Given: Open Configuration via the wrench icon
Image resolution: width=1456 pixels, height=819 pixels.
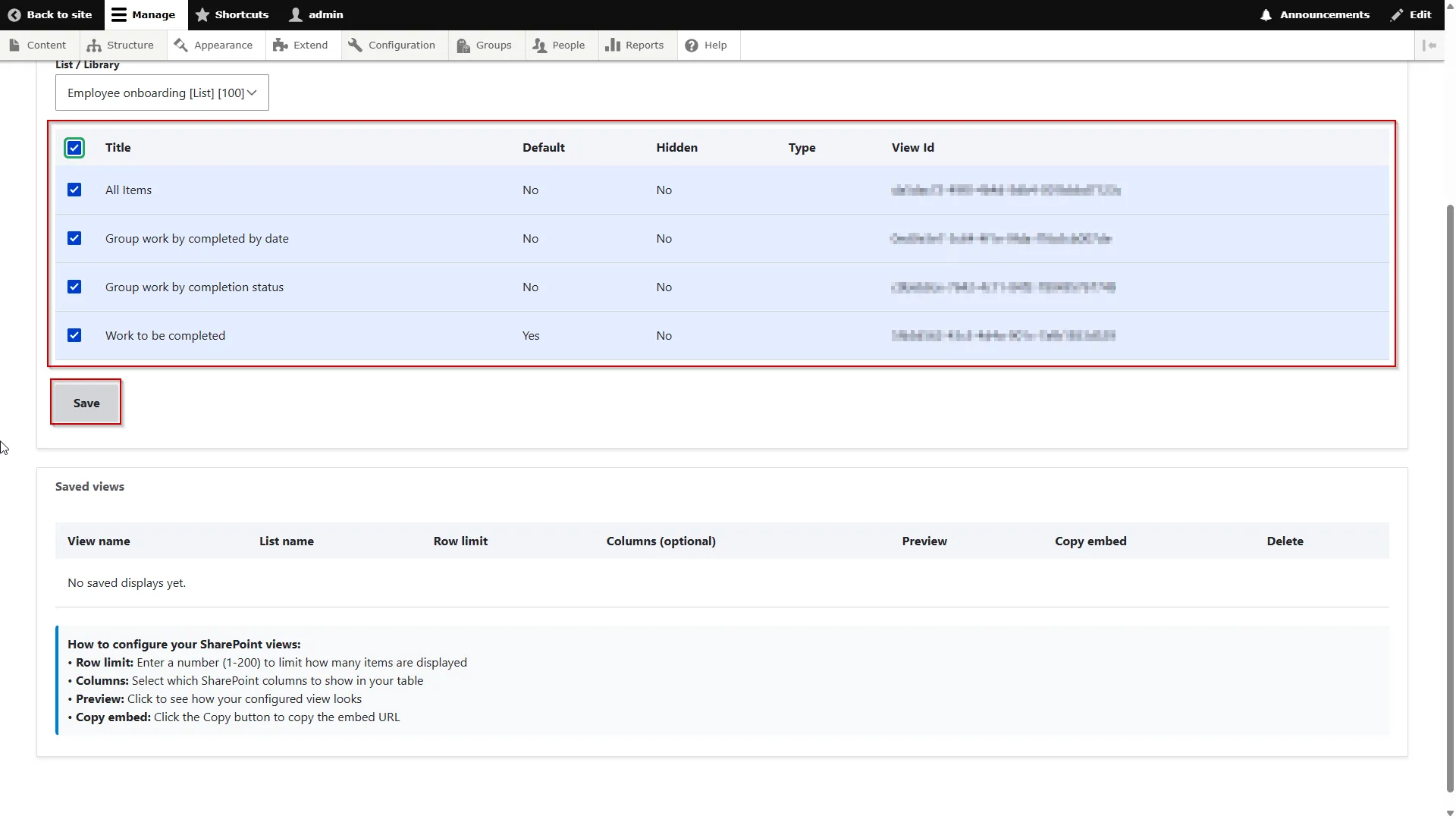Looking at the screenshot, I should 356,45.
